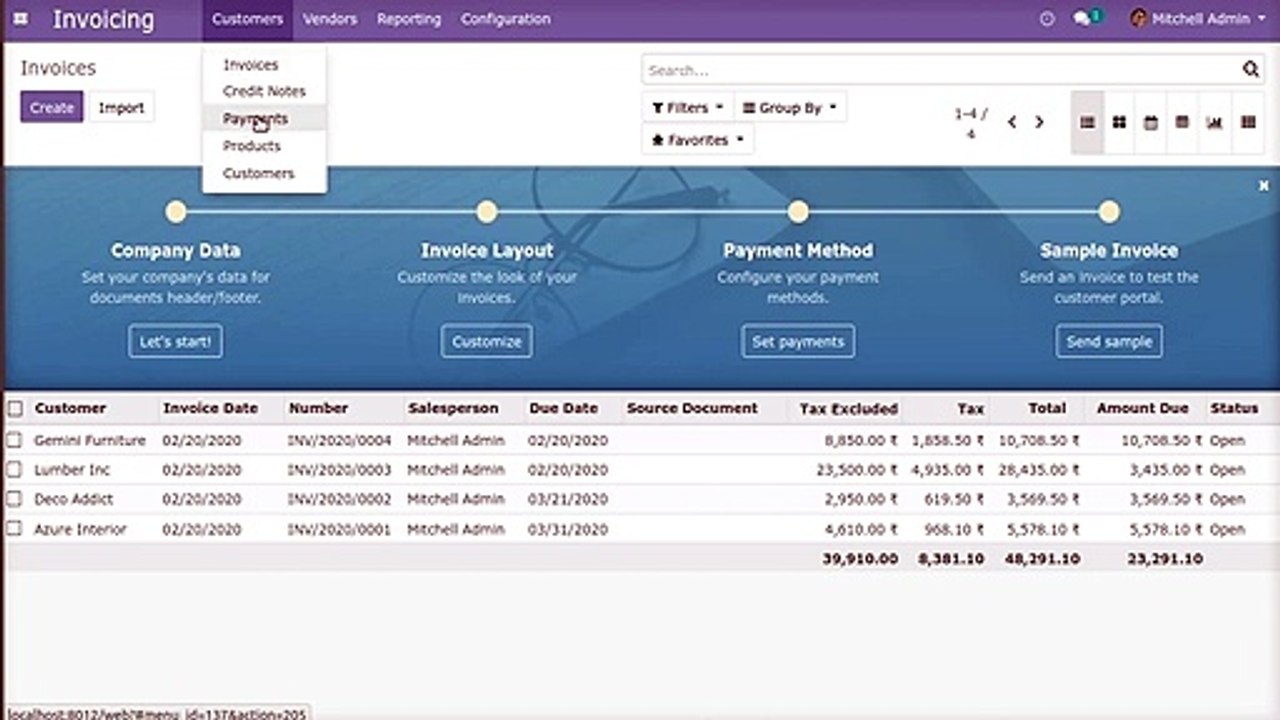Click Mitchell Admin avatar picture
The image size is (1280, 720).
coord(1138,18)
